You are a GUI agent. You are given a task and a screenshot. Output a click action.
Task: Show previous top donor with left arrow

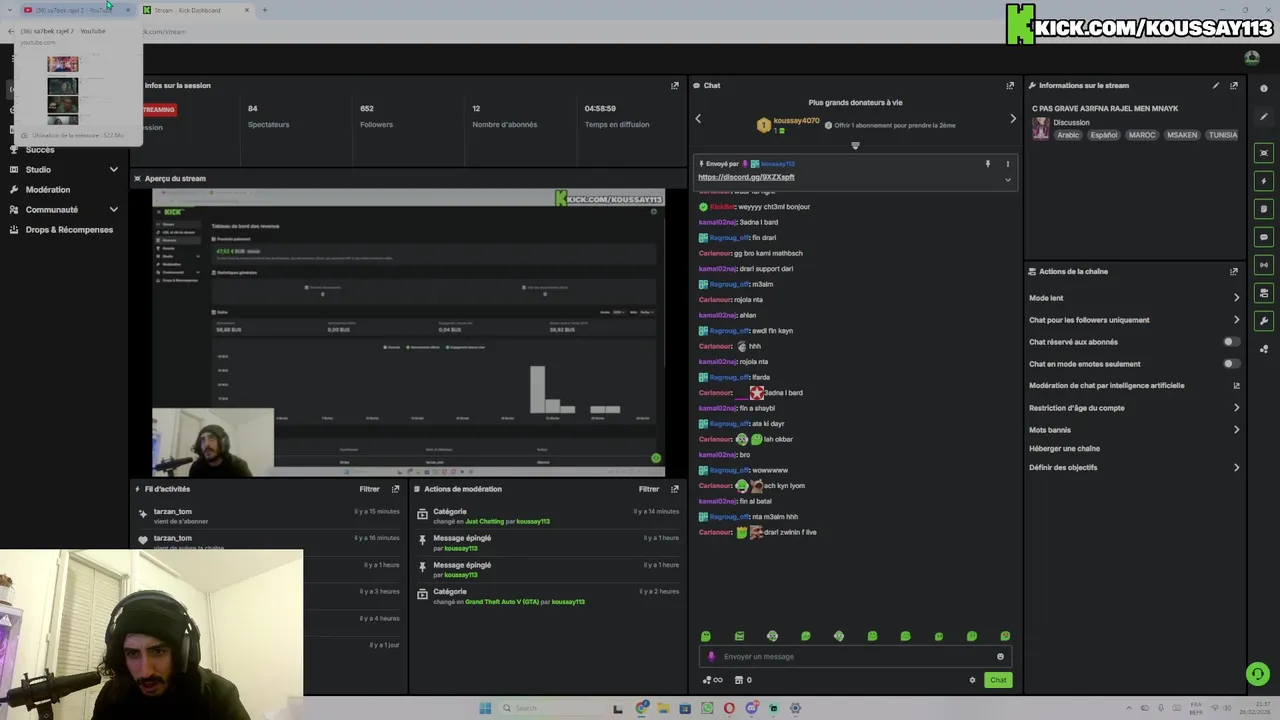[x=698, y=119]
